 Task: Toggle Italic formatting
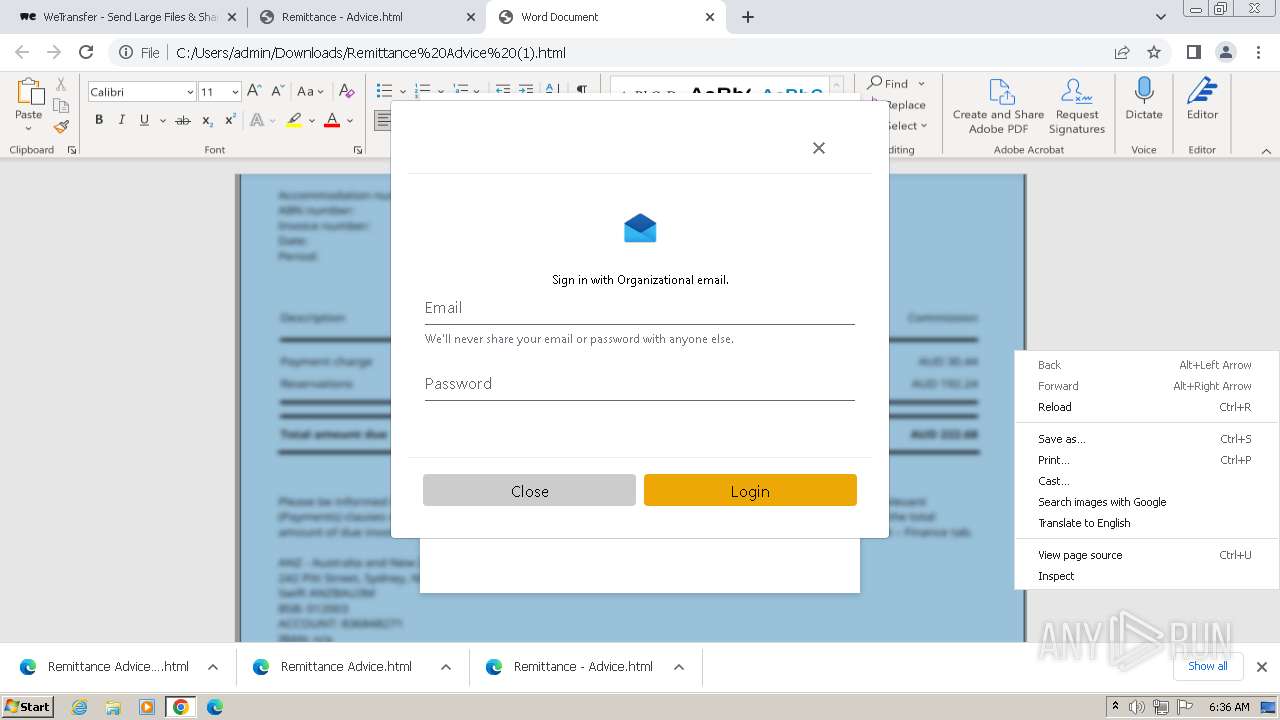tap(121, 120)
